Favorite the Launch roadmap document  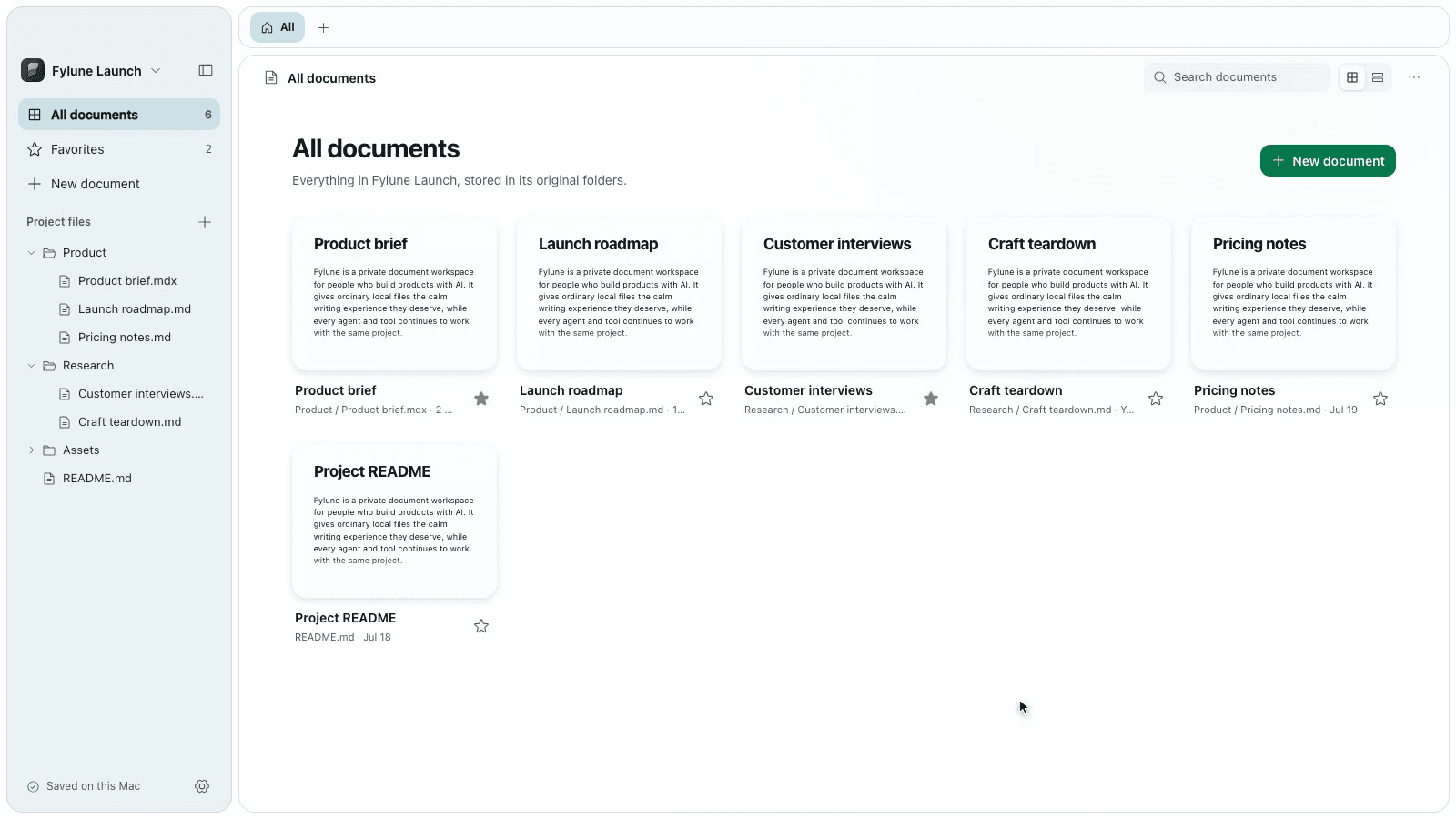pos(706,399)
